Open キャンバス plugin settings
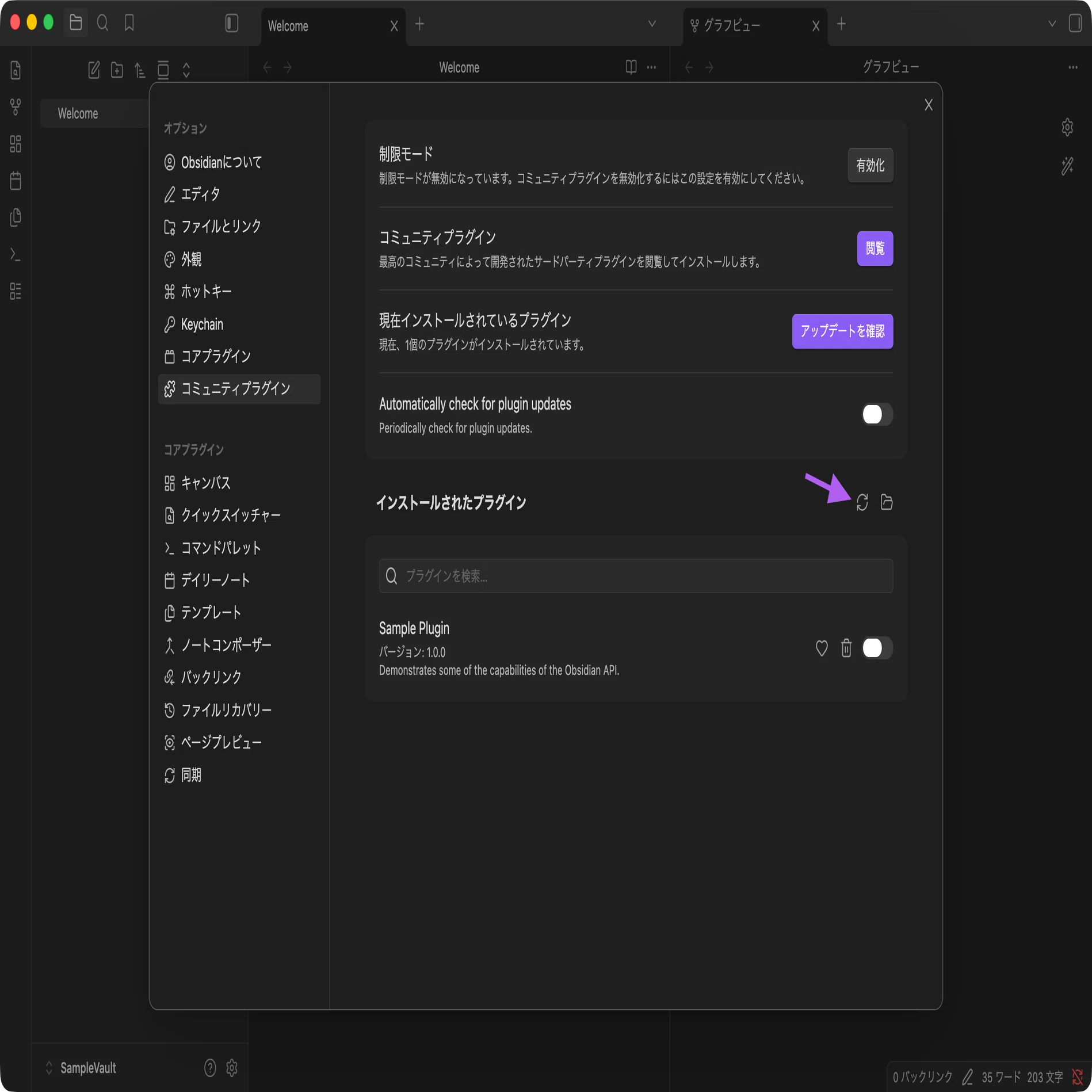The image size is (1092, 1092). click(x=239, y=483)
